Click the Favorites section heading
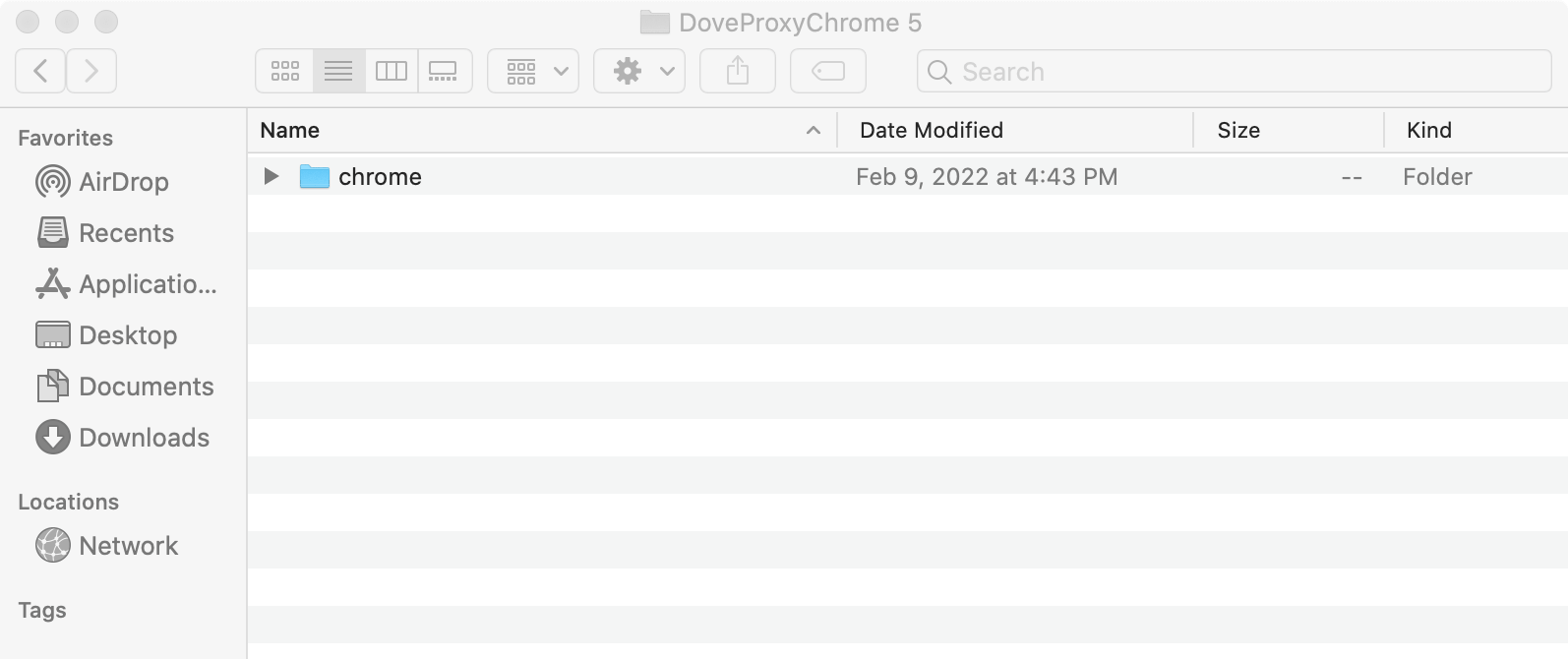The height and width of the screenshot is (659, 1568). pos(66,138)
